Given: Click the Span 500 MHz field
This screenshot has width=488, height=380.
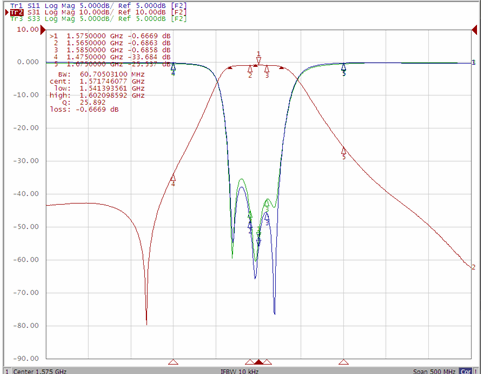Looking at the screenshot, I should [435, 371].
